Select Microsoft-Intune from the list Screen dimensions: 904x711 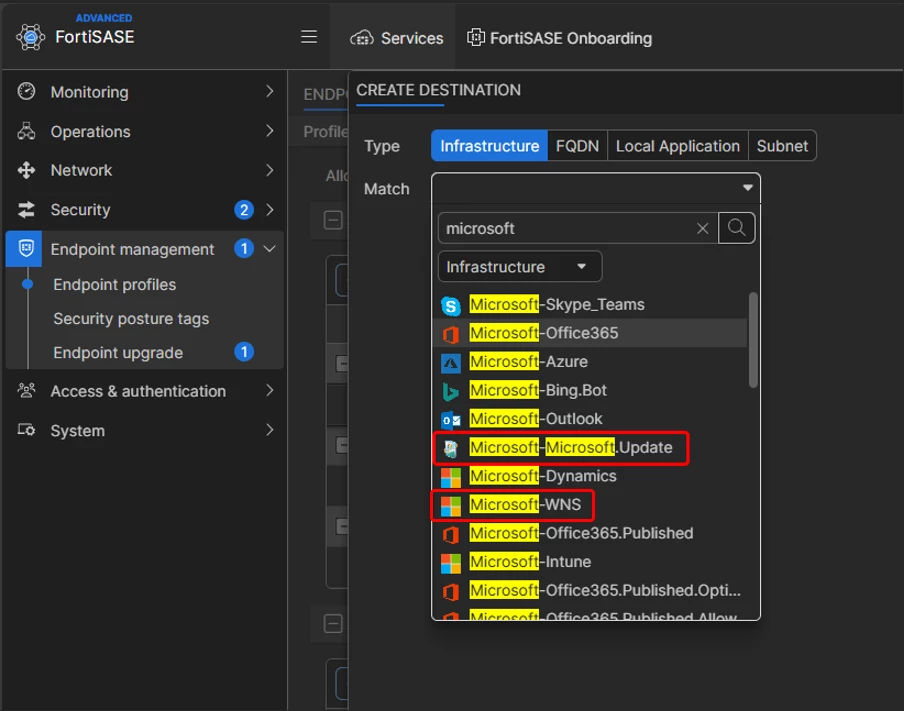[590, 561]
